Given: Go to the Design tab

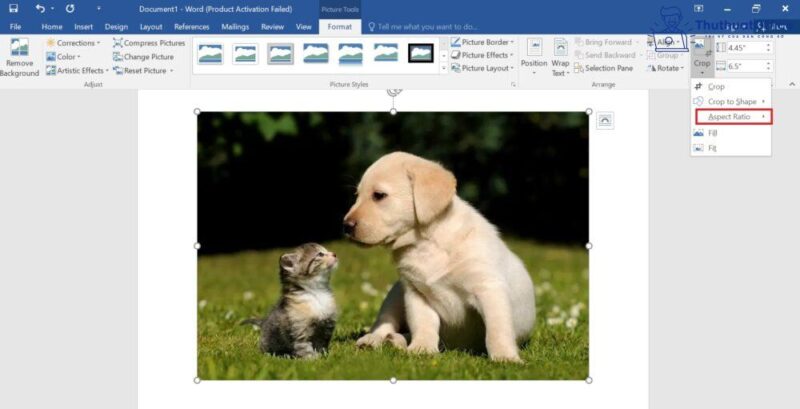Looking at the screenshot, I should pyautogui.click(x=116, y=27).
